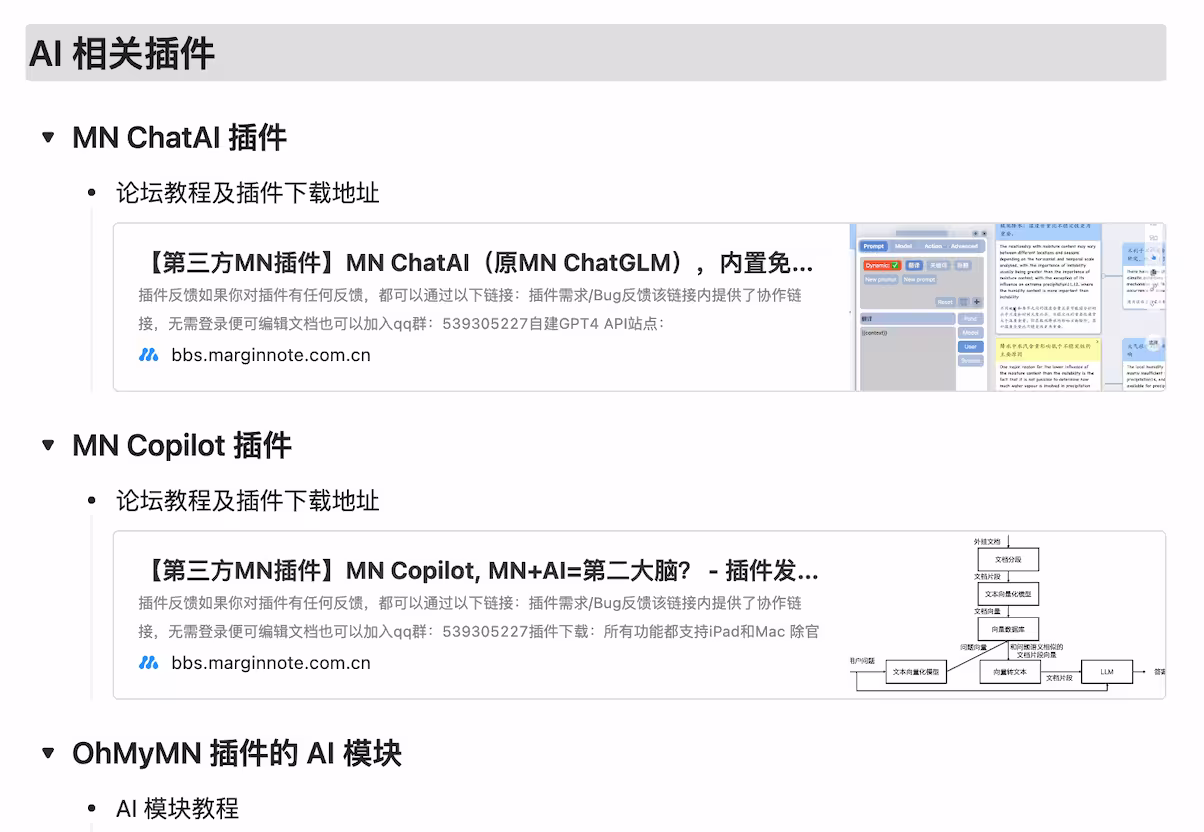Open the MN Copilot, MN+AI=第二大脑 link card title
Viewport: 1204px width, 832px height.
click(x=480, y=571)
